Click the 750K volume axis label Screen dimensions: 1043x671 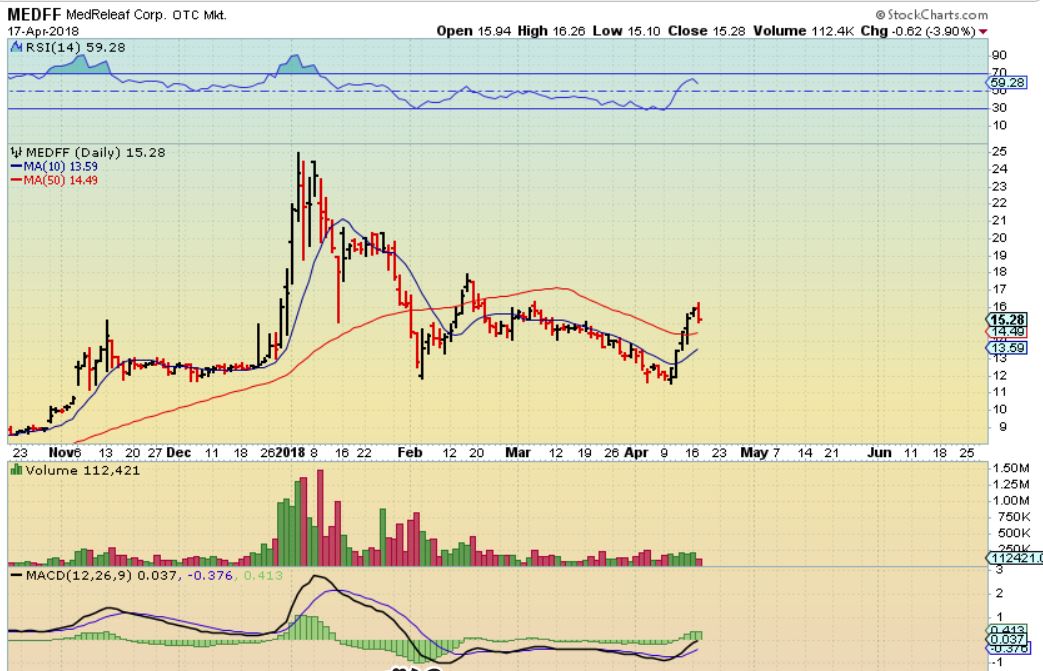pos(1014,517)
